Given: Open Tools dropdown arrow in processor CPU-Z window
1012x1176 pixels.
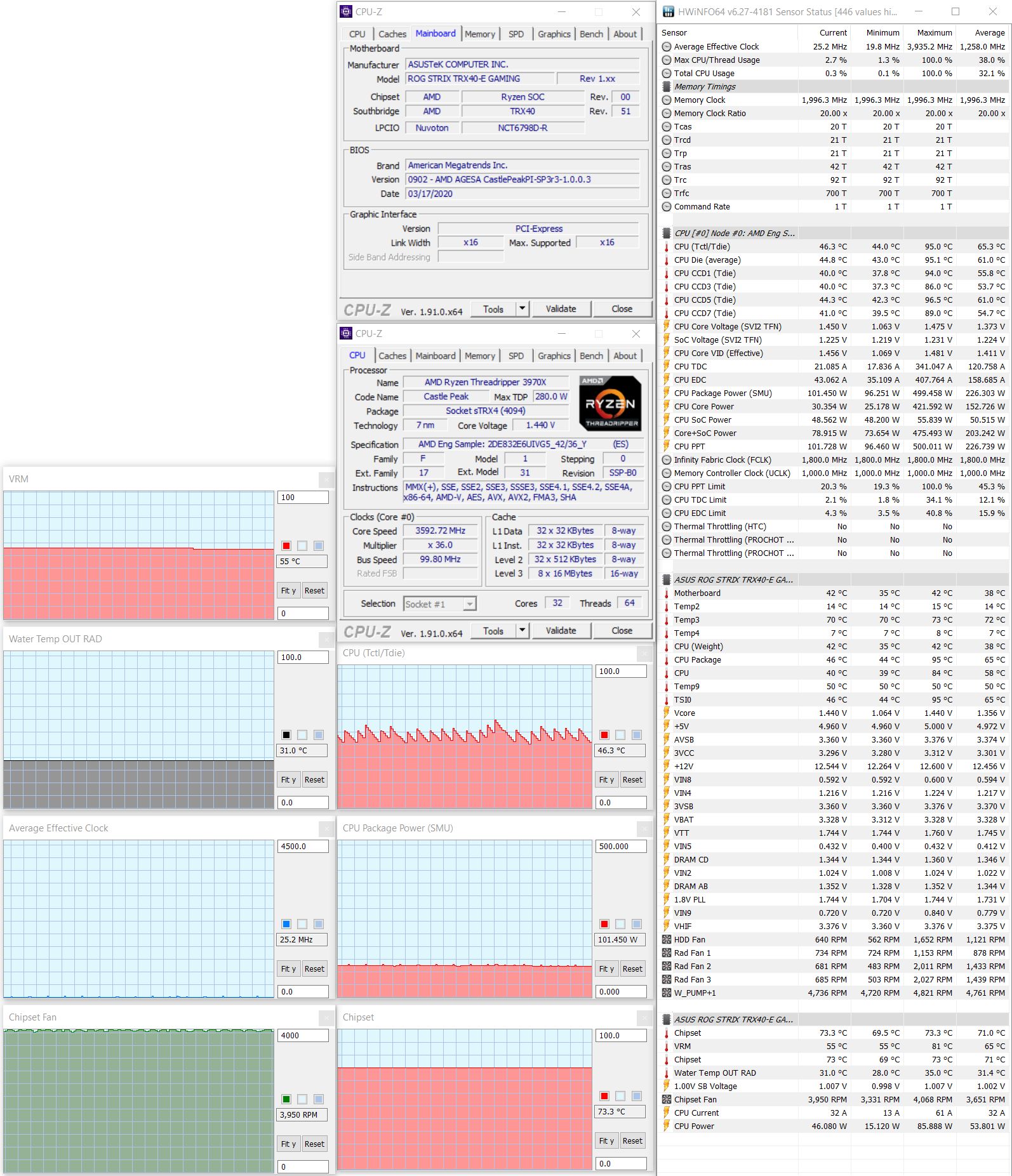Looking at the screenshot, I should click(x=522, y=631).
